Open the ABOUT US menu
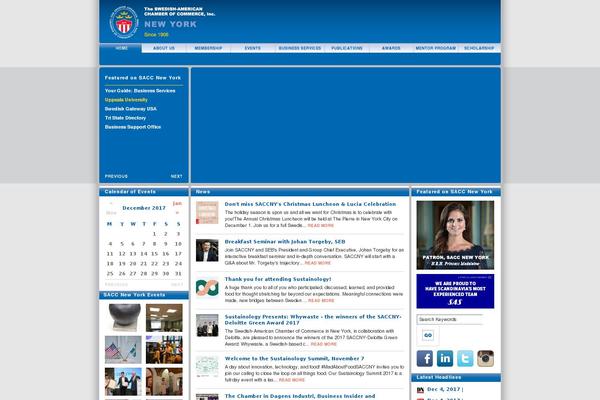The image size is (600, 400). pyautogui.click(x=164, y=48)
